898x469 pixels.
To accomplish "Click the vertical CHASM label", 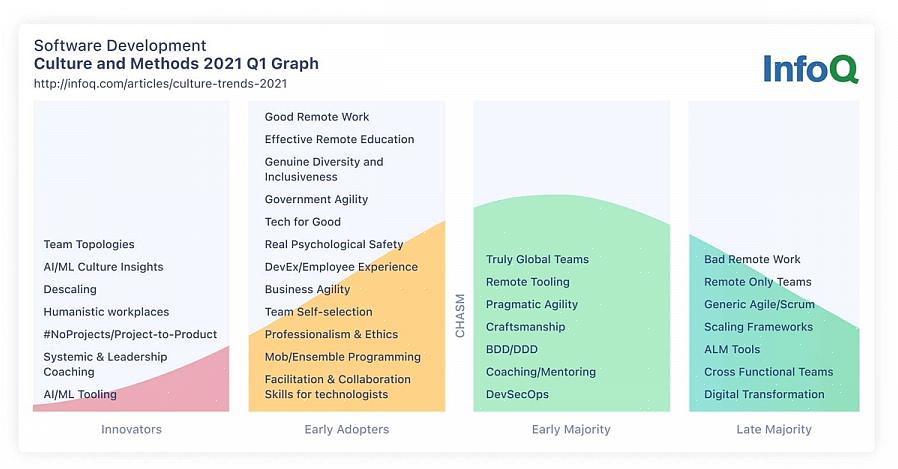I will coord(460,315).
